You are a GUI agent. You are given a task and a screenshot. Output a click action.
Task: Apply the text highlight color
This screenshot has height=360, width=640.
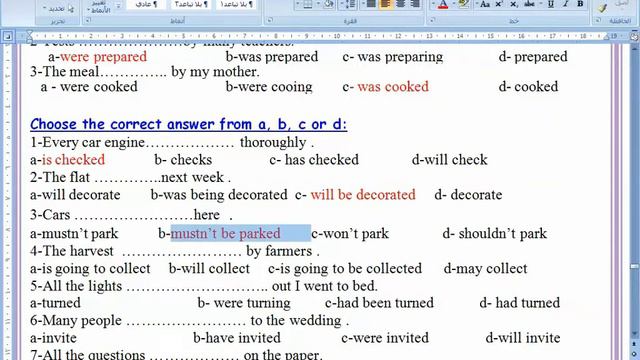pyautogui.click(x=464, y=4)
